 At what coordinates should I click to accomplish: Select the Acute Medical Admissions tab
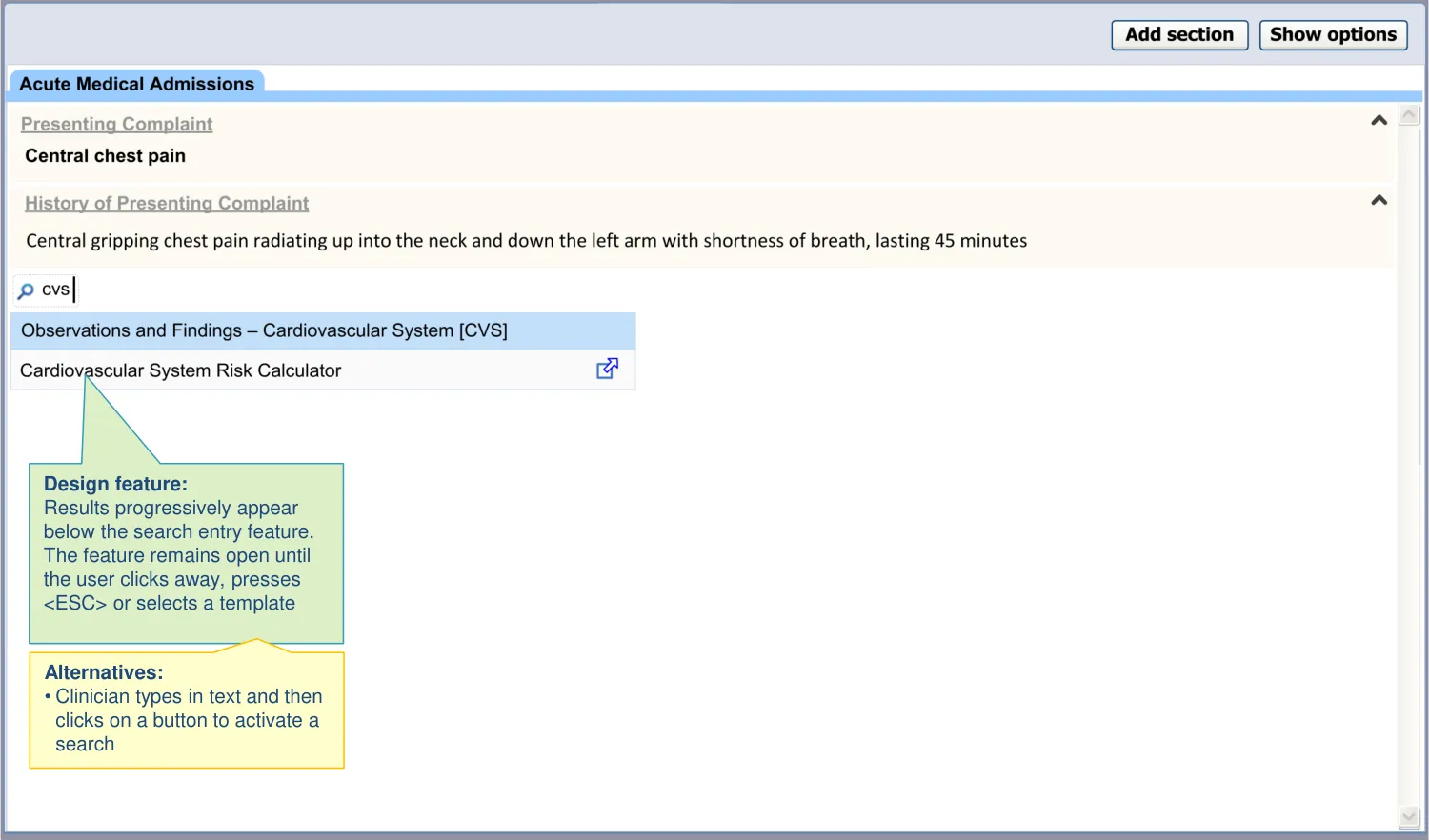(136, 84)
